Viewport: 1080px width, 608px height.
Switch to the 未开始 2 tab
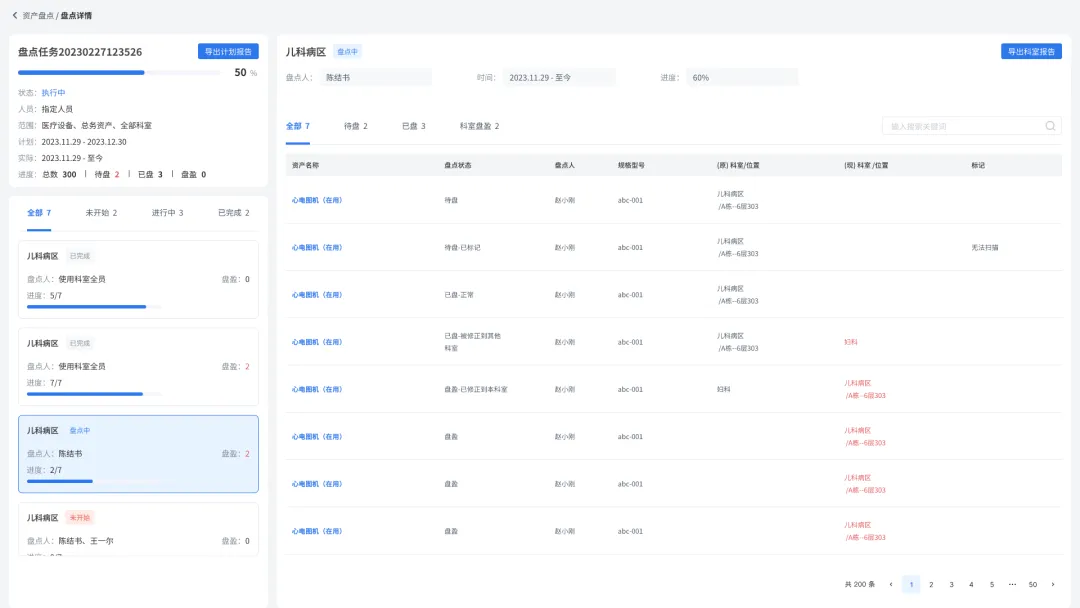coord(101,213)
